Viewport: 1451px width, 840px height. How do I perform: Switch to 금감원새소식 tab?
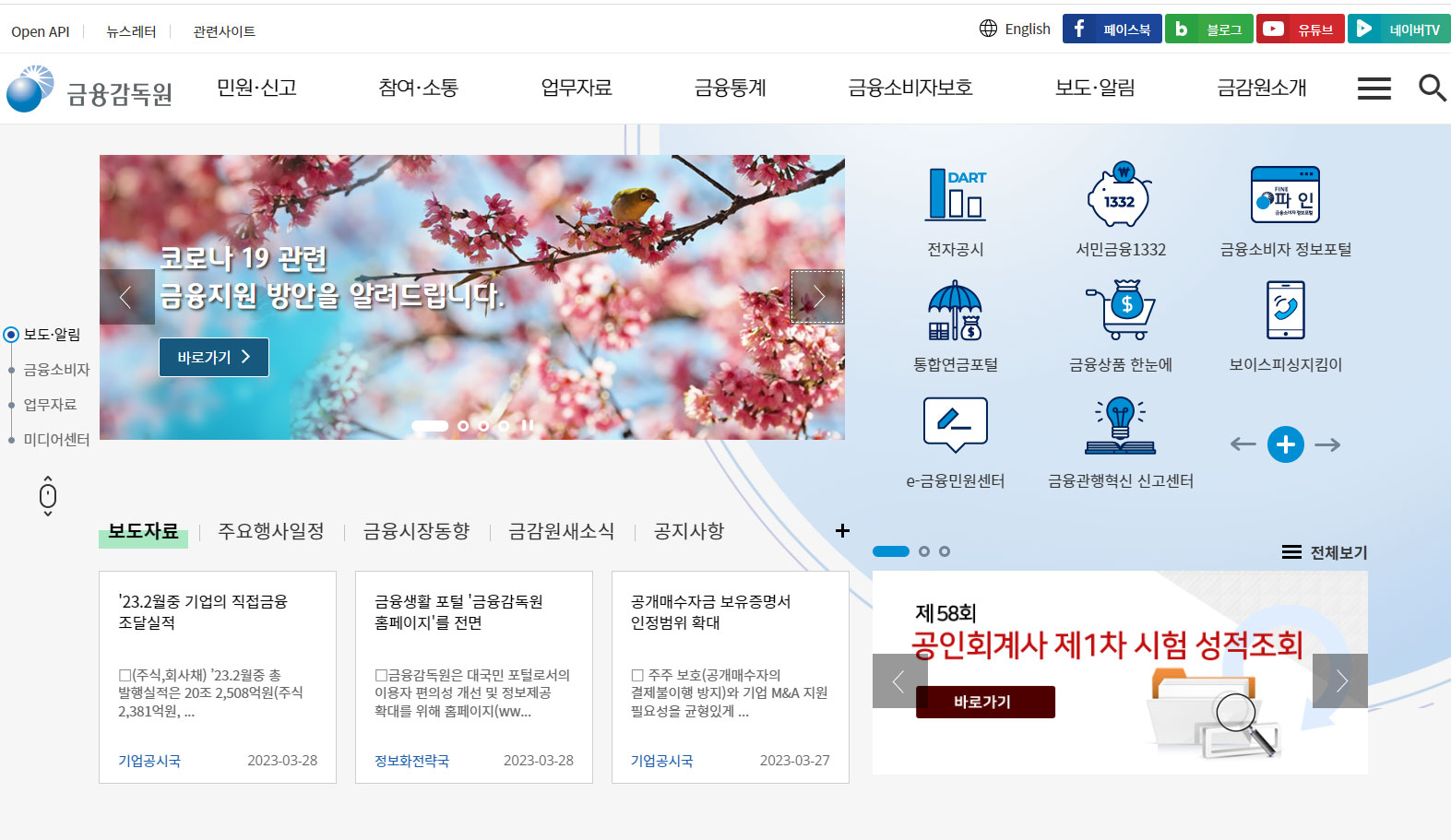click(562, 531)
